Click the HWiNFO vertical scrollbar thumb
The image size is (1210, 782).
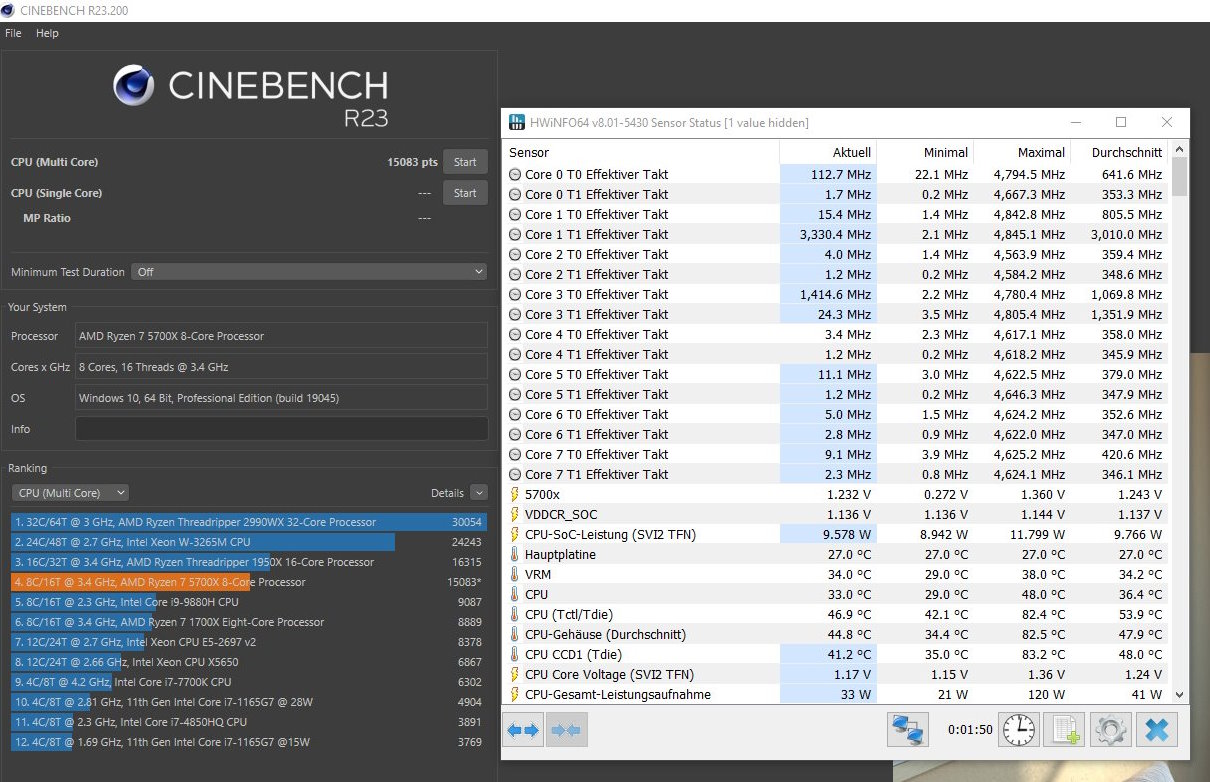(1180, 176)
